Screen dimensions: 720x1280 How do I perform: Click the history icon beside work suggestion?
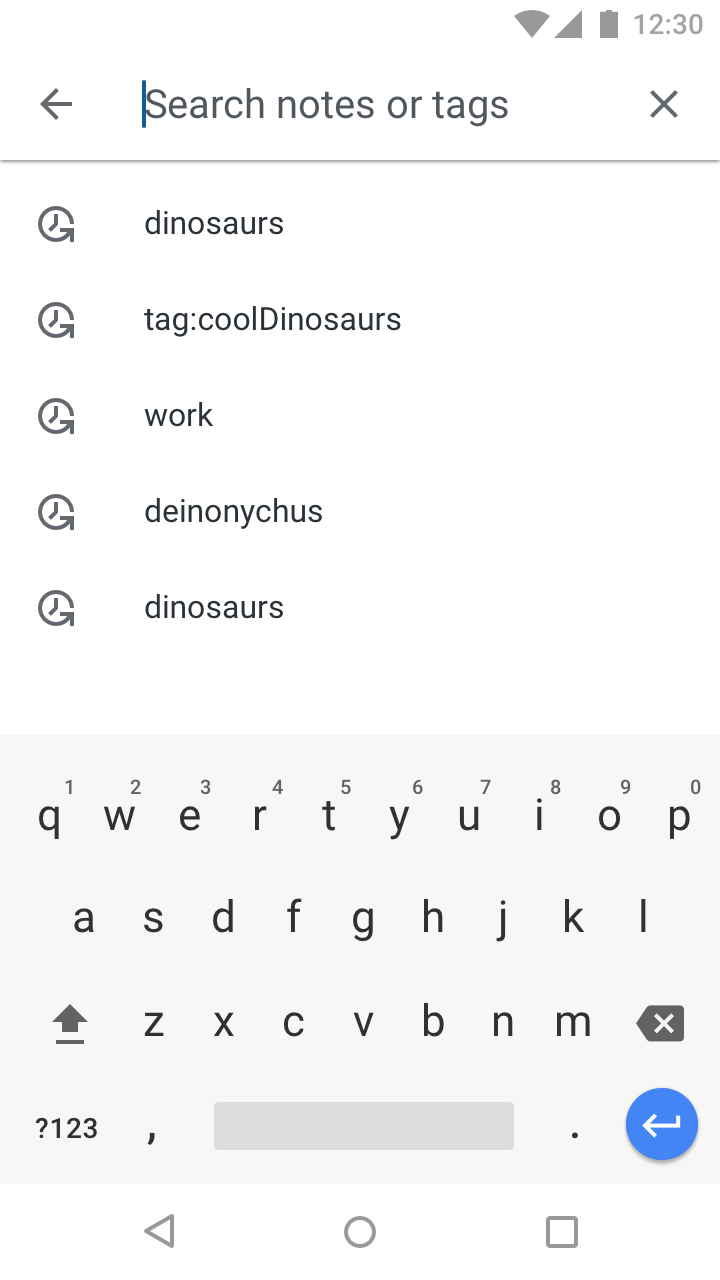point(57,417)
